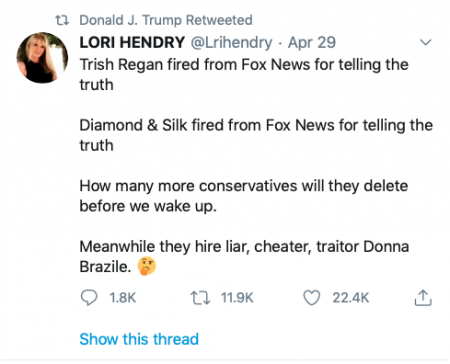
Task: Click the Meanwhile they hire liar paragraph
Action: (x=244, y=256)
